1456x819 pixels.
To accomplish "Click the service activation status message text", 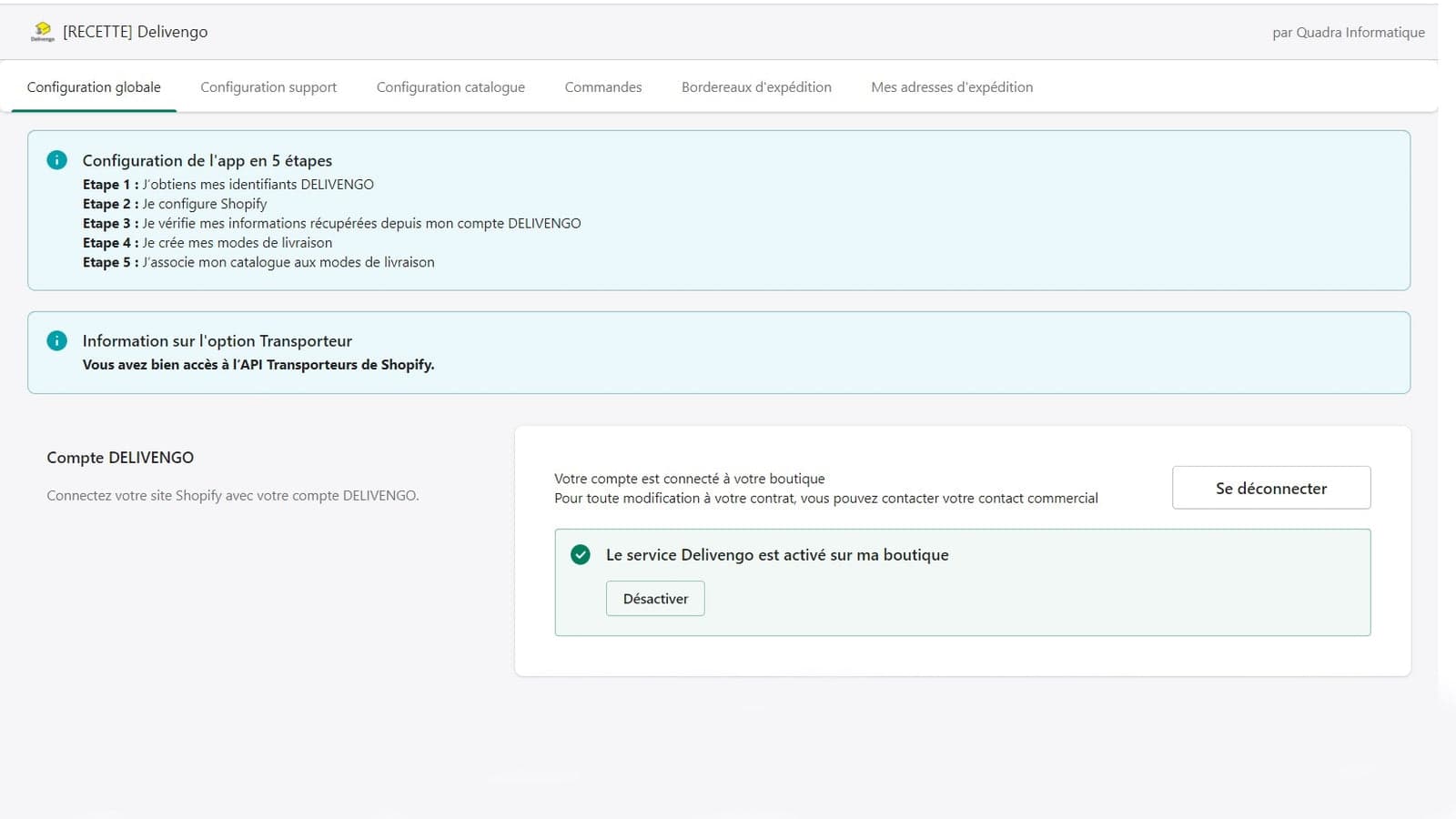I will coord(777,554).
